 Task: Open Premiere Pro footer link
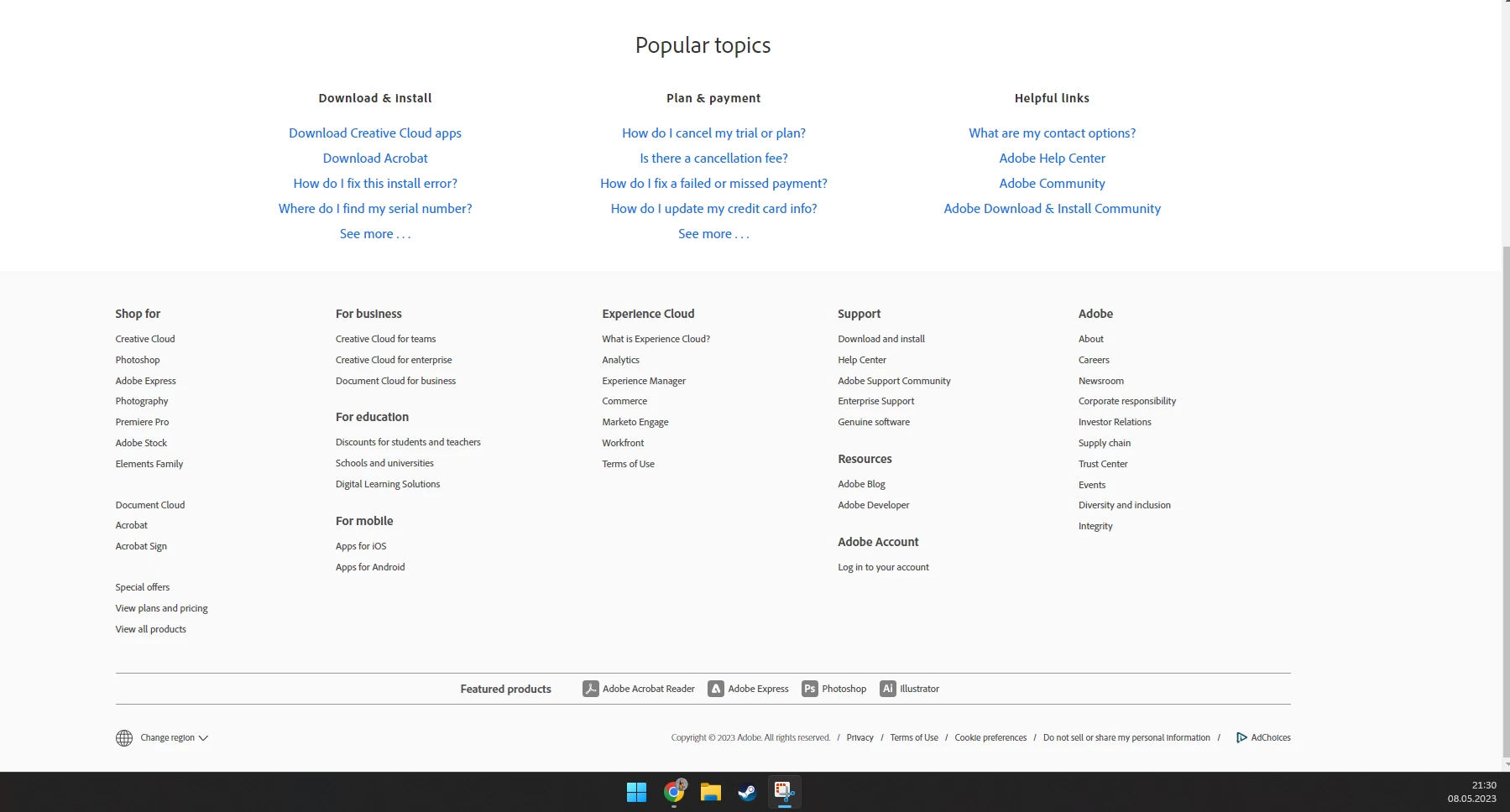tap(142, 422)
